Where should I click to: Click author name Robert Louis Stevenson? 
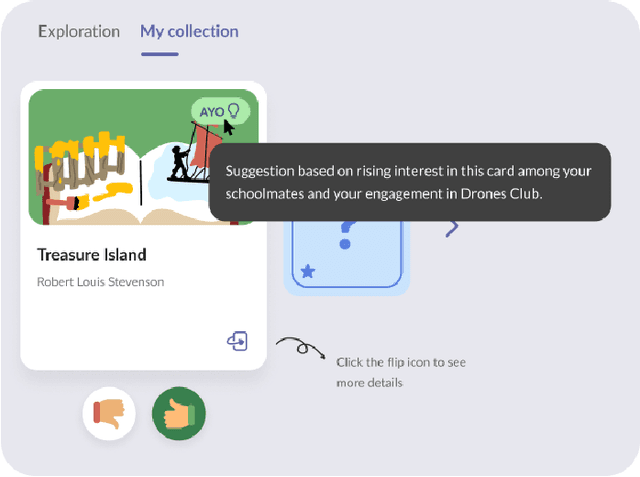pyautogui.click(x=100, y=282)
